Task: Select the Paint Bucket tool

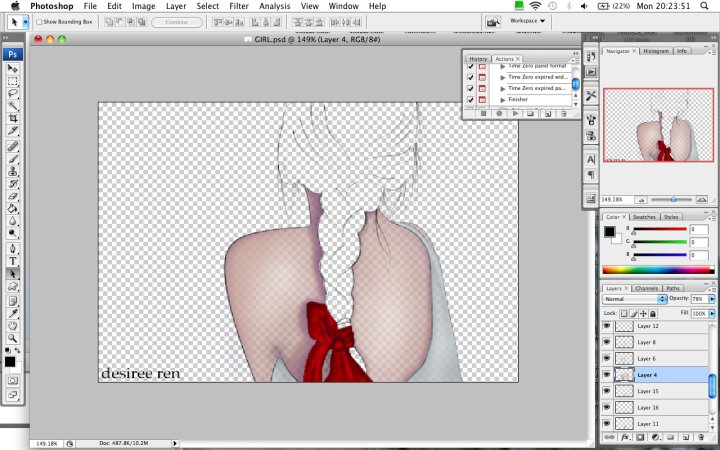Action: 12,208
